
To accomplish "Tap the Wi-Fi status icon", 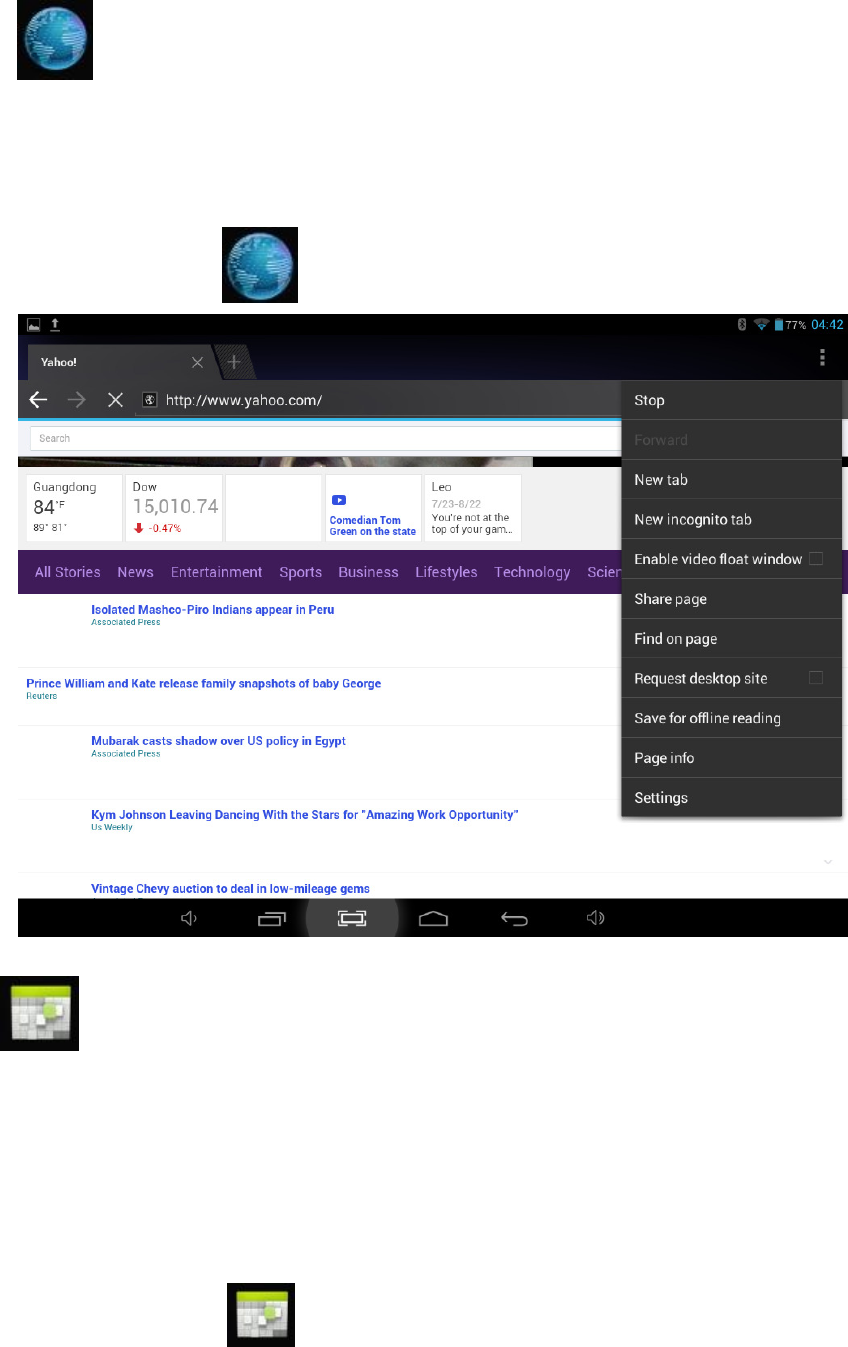I will pyautogui.click(x=761, y=325).
